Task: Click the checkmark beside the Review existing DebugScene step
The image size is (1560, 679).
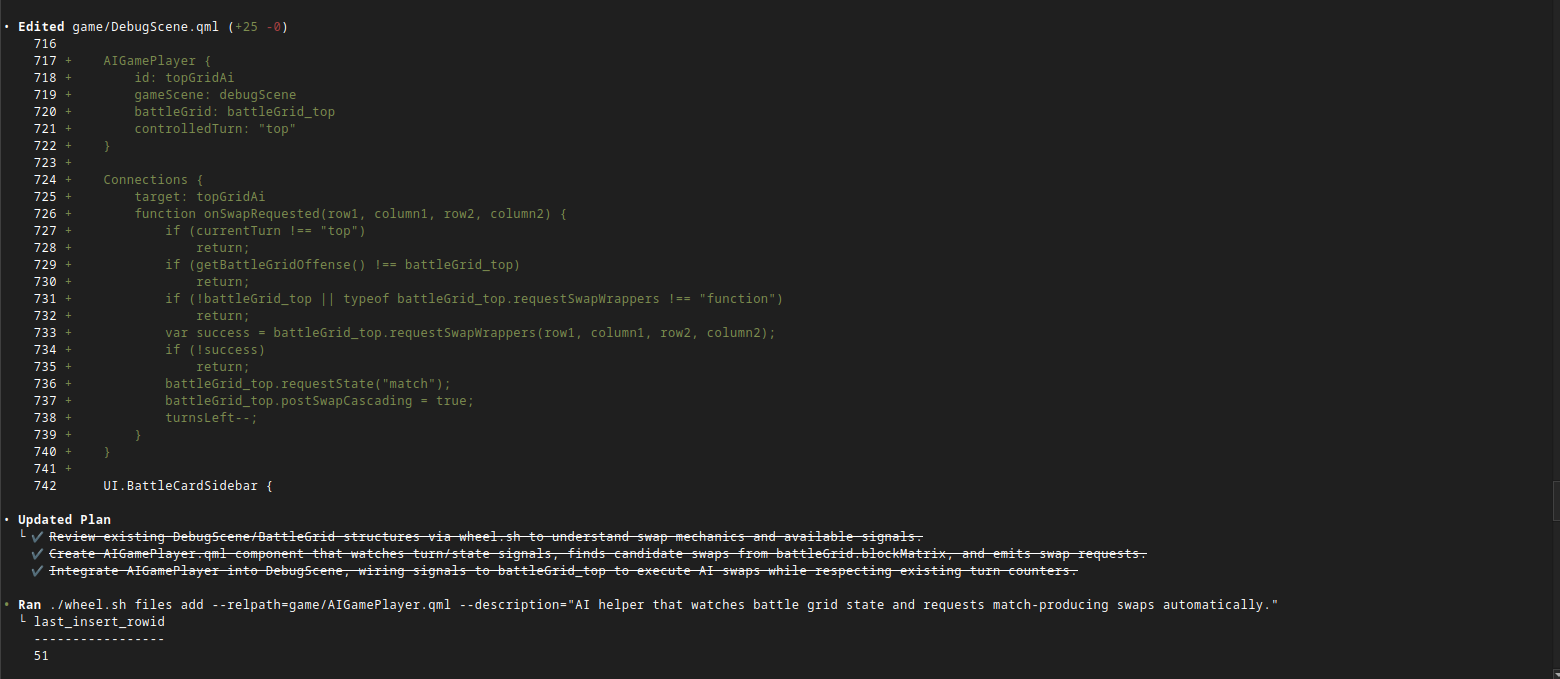Action: pyautogui.click(x=38, y=537)
